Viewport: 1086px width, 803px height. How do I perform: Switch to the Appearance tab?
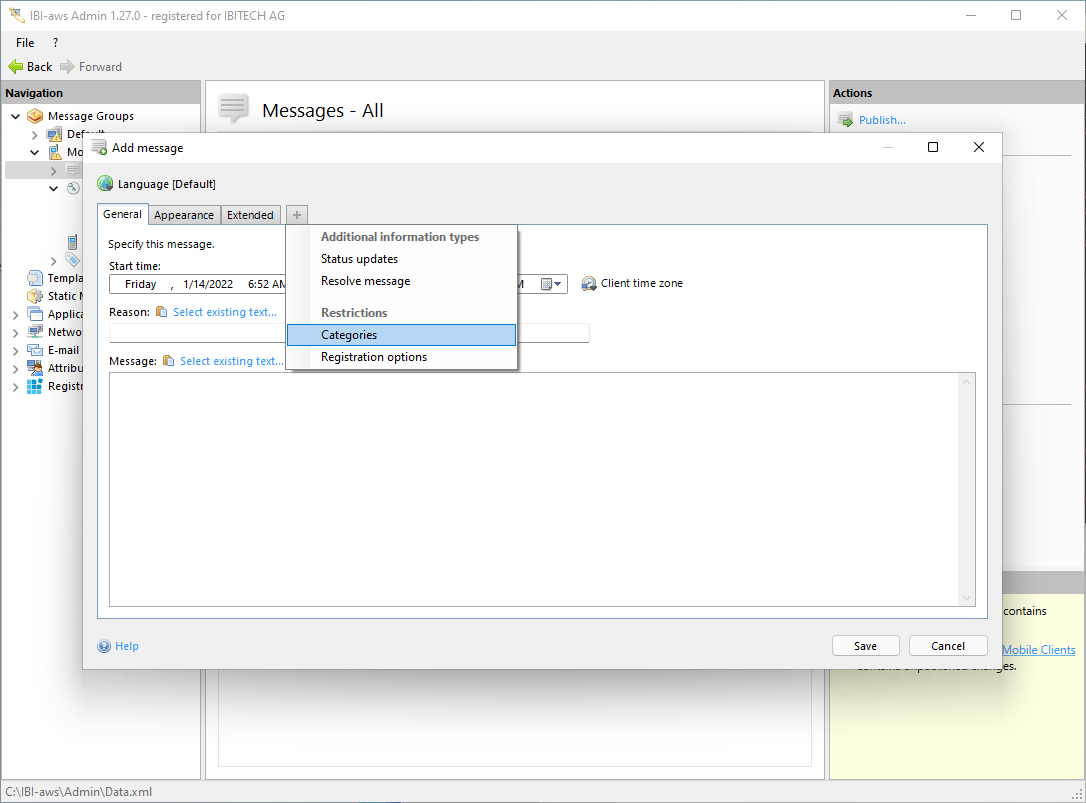(x=184, y=215)
